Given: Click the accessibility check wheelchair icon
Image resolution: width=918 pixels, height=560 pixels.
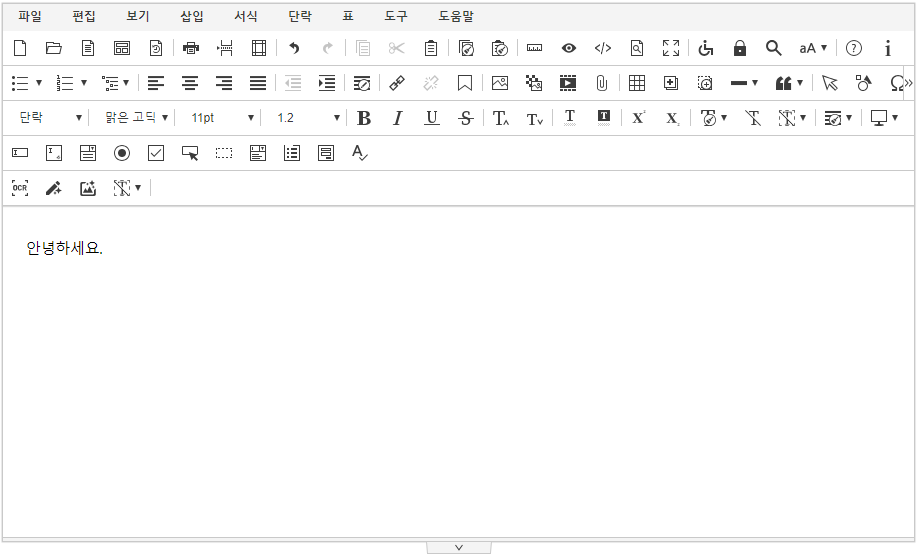Looking at the screenshot, I should click(x=706, y=48).
